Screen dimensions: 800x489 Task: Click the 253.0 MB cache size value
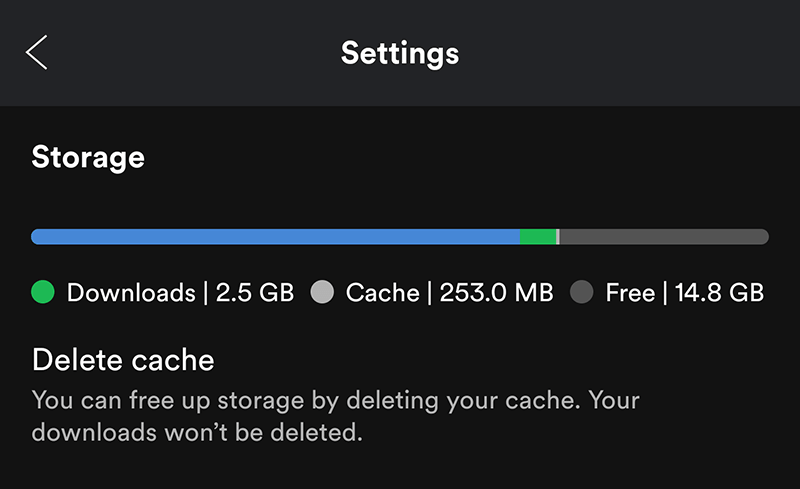click(495, 293)
